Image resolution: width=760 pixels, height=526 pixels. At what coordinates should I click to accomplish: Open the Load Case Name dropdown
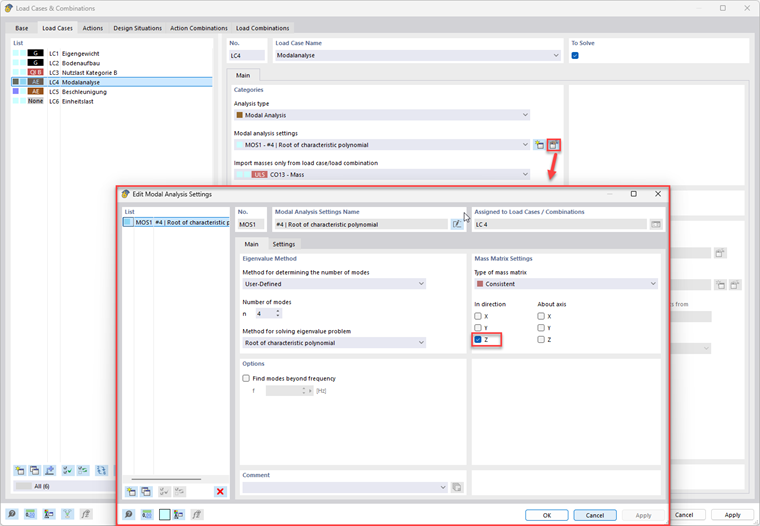(418, 56)
